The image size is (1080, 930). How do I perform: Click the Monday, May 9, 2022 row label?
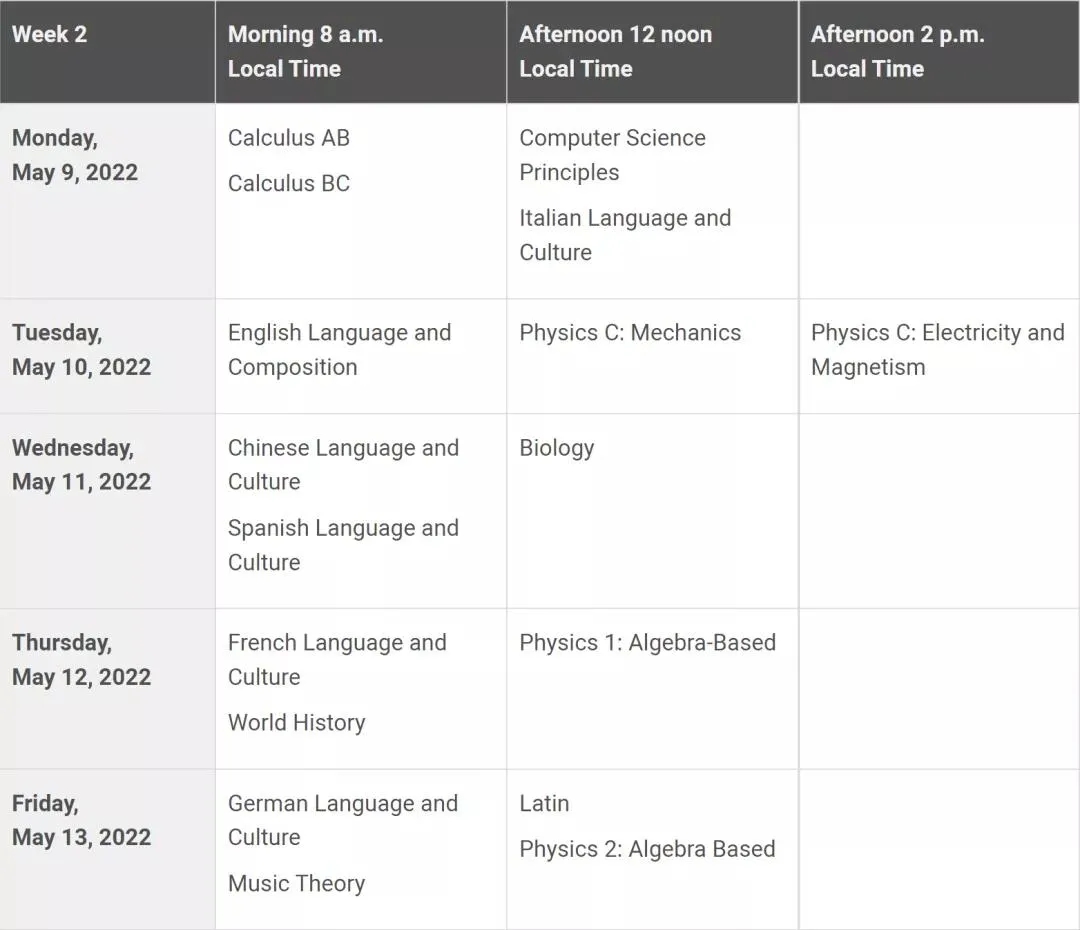click(x=74, y=155)
